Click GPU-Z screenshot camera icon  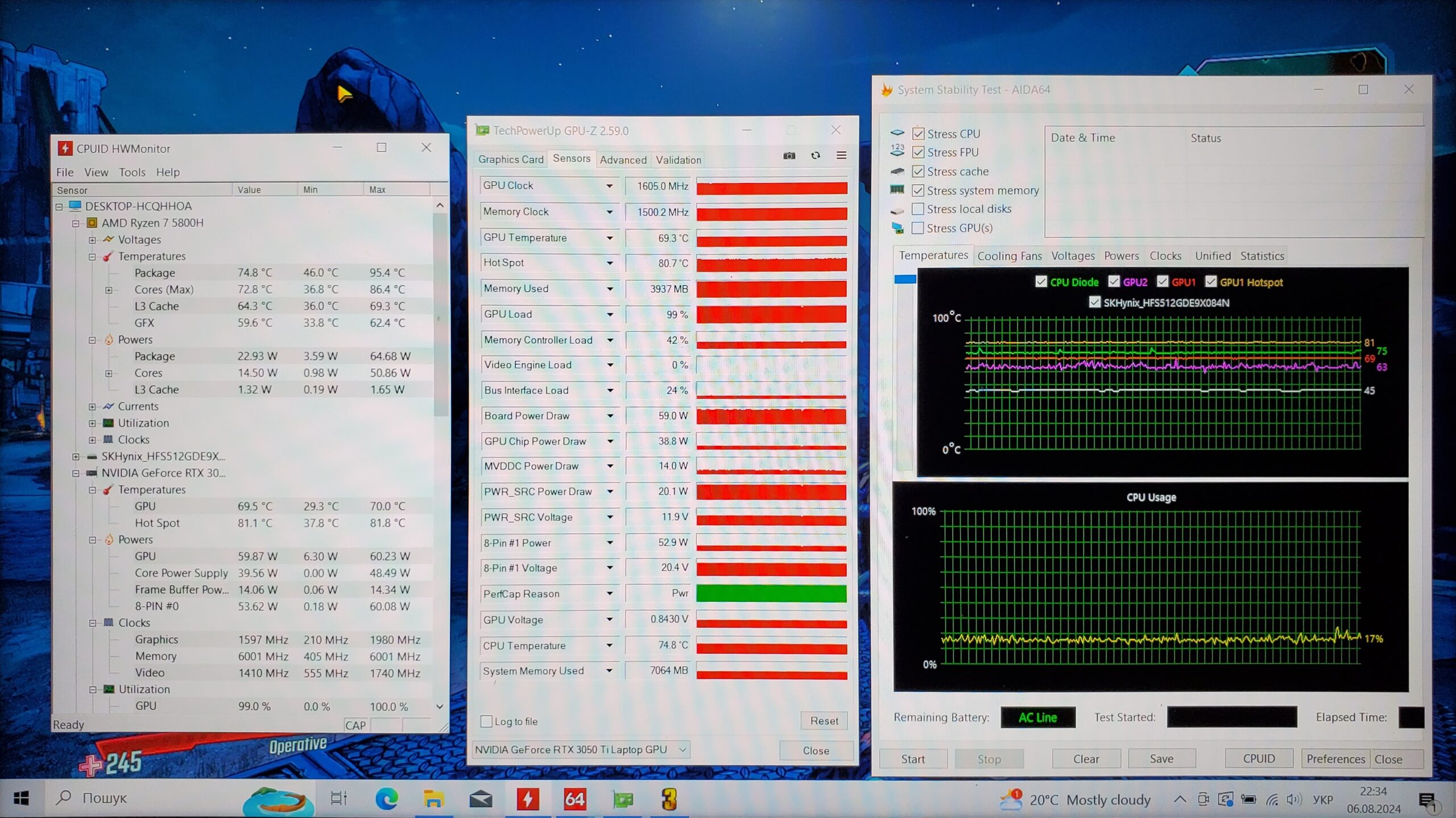point(789,156)
